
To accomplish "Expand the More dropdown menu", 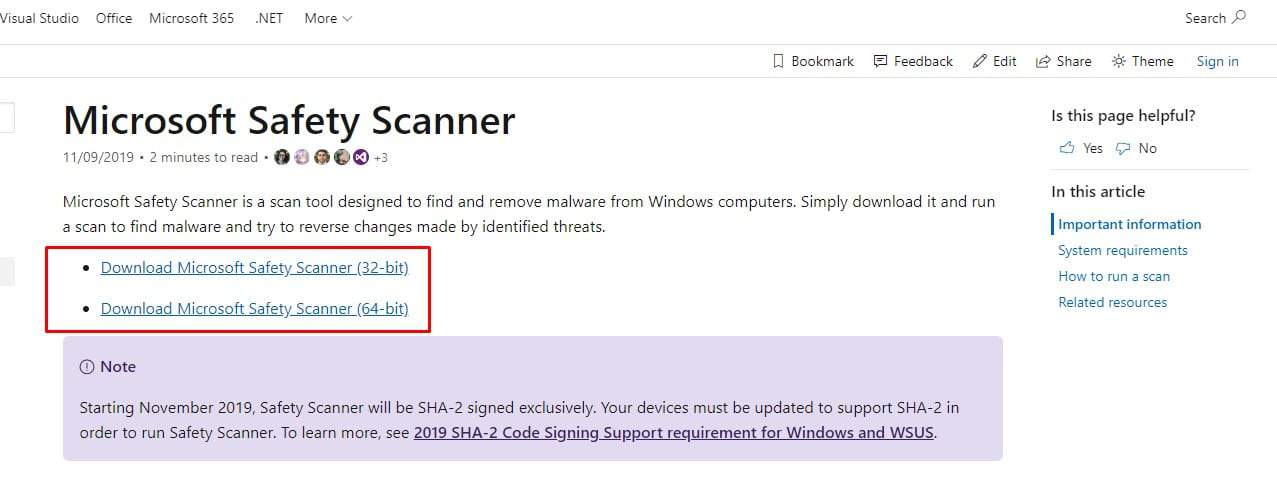I will (328, 18).
